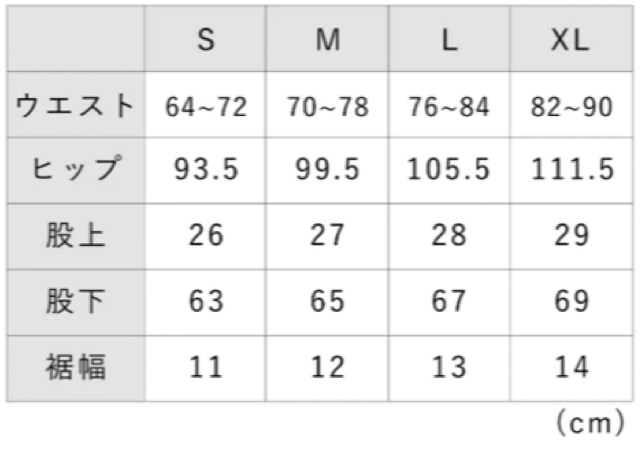Click the ヒップ row label
Screen dimensions: 640x449
76,170
